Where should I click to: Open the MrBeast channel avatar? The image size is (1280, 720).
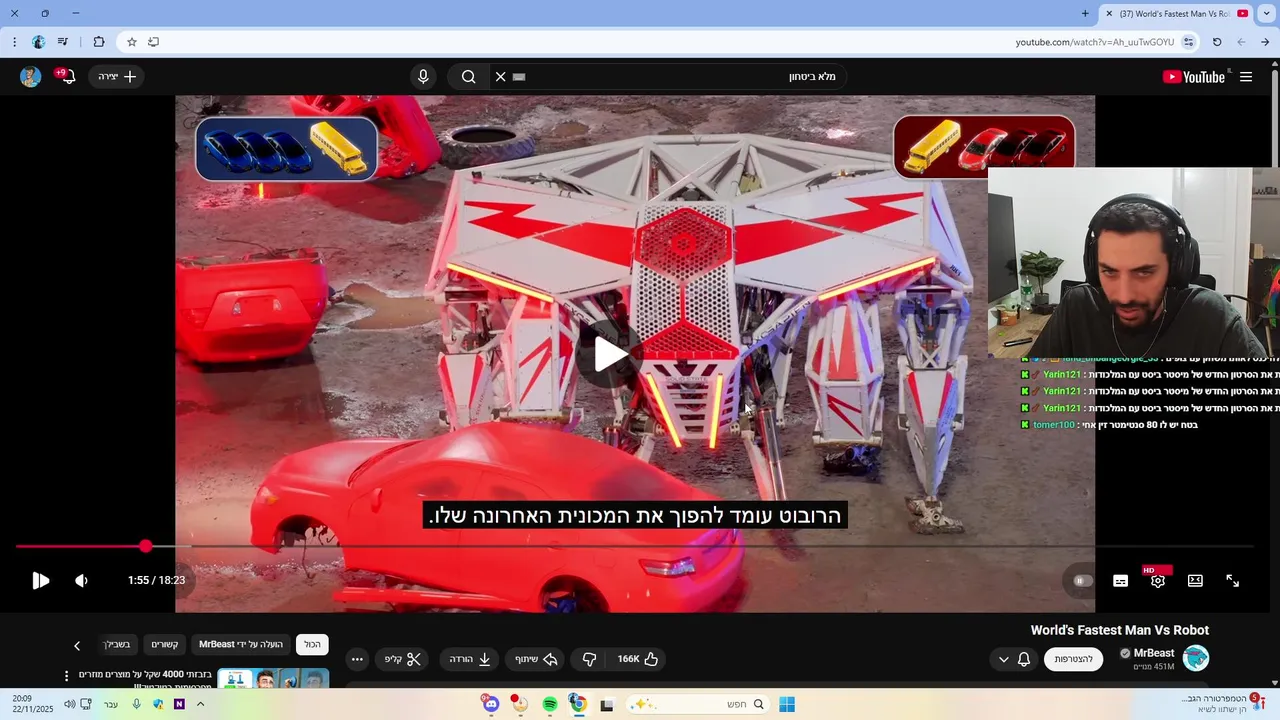(1196, 658)
